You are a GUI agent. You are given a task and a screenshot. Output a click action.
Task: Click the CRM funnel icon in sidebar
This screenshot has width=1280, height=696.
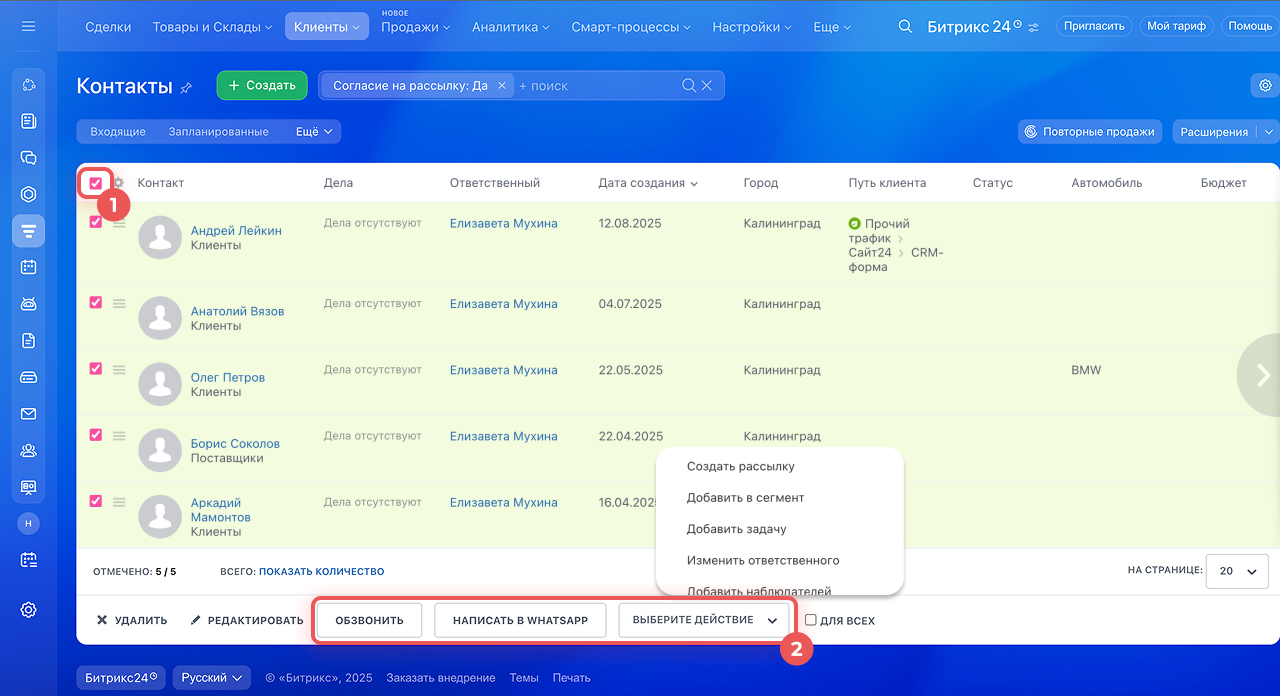(x=28, y=231)
